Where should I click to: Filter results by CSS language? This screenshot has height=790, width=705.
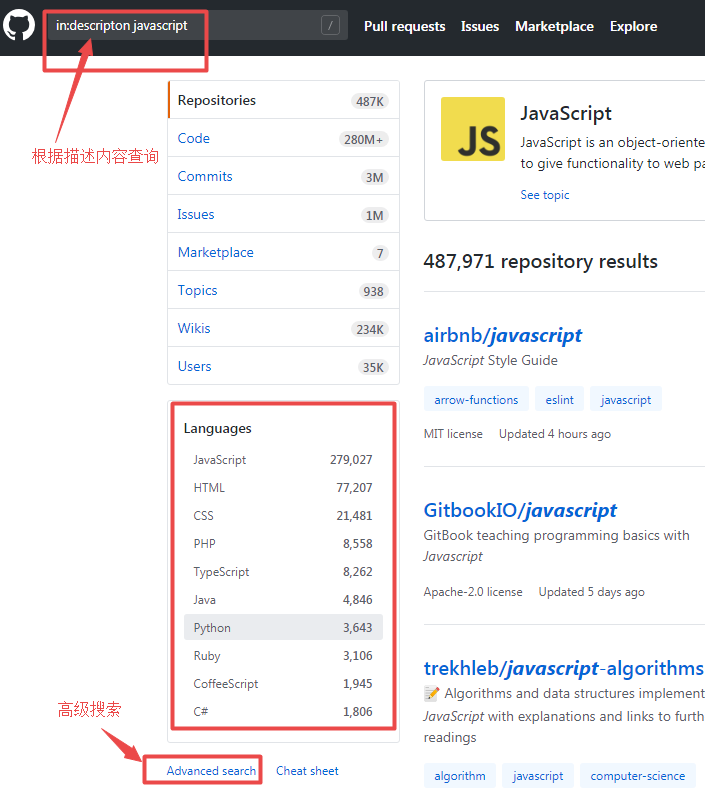(x=283, y=515)
